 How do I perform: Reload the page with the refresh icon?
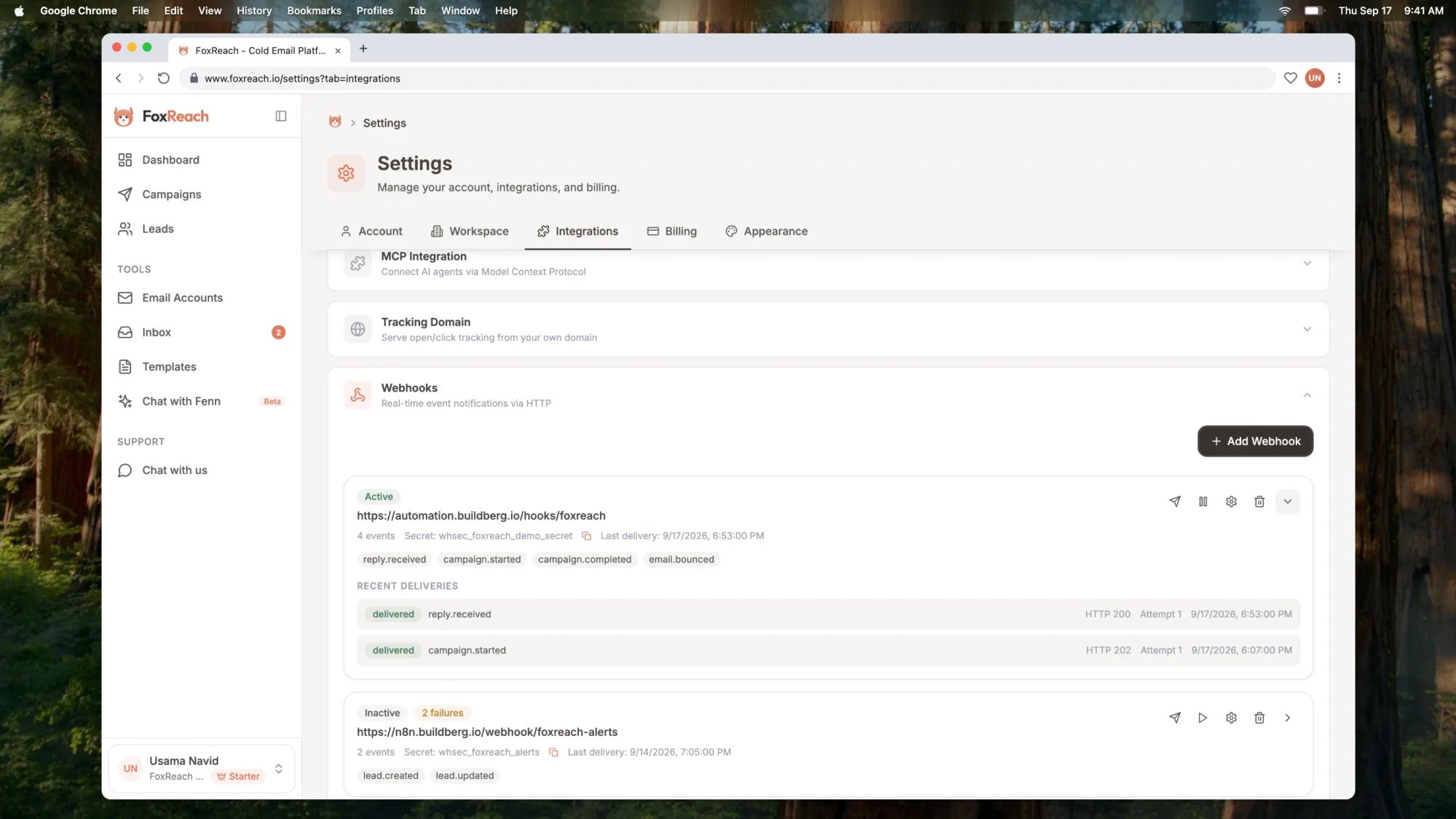click(x=164, y=78)
